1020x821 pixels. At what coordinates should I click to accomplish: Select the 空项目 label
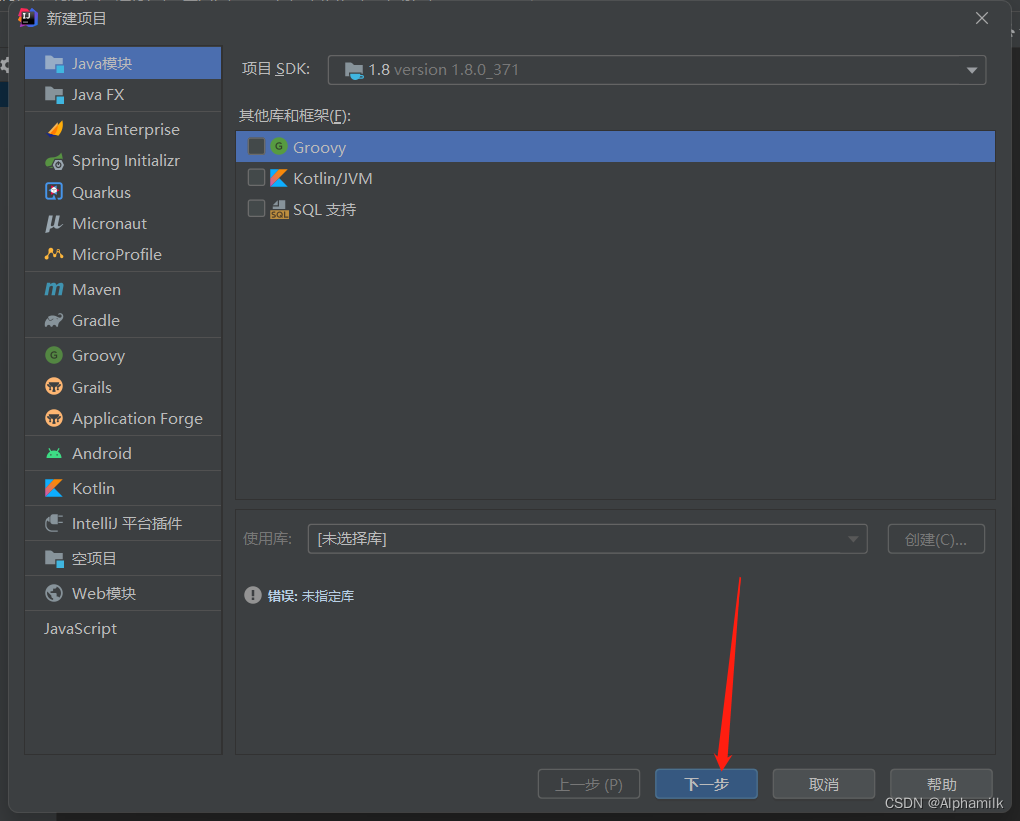(x=94, y=558)
